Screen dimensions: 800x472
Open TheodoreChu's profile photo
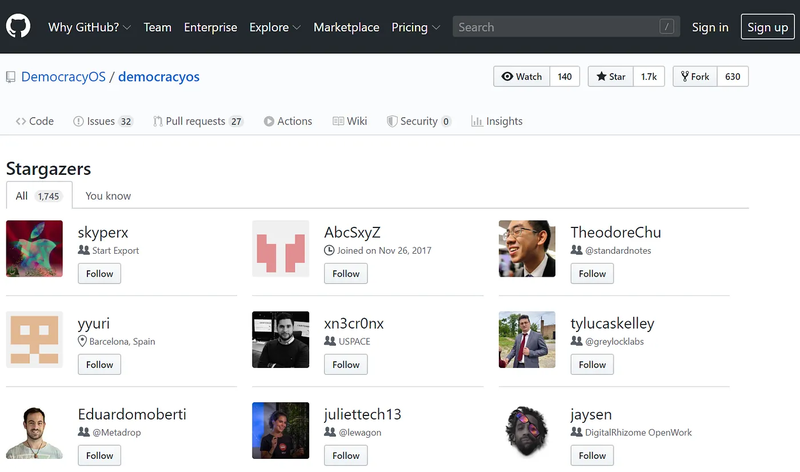click(527, 249)
